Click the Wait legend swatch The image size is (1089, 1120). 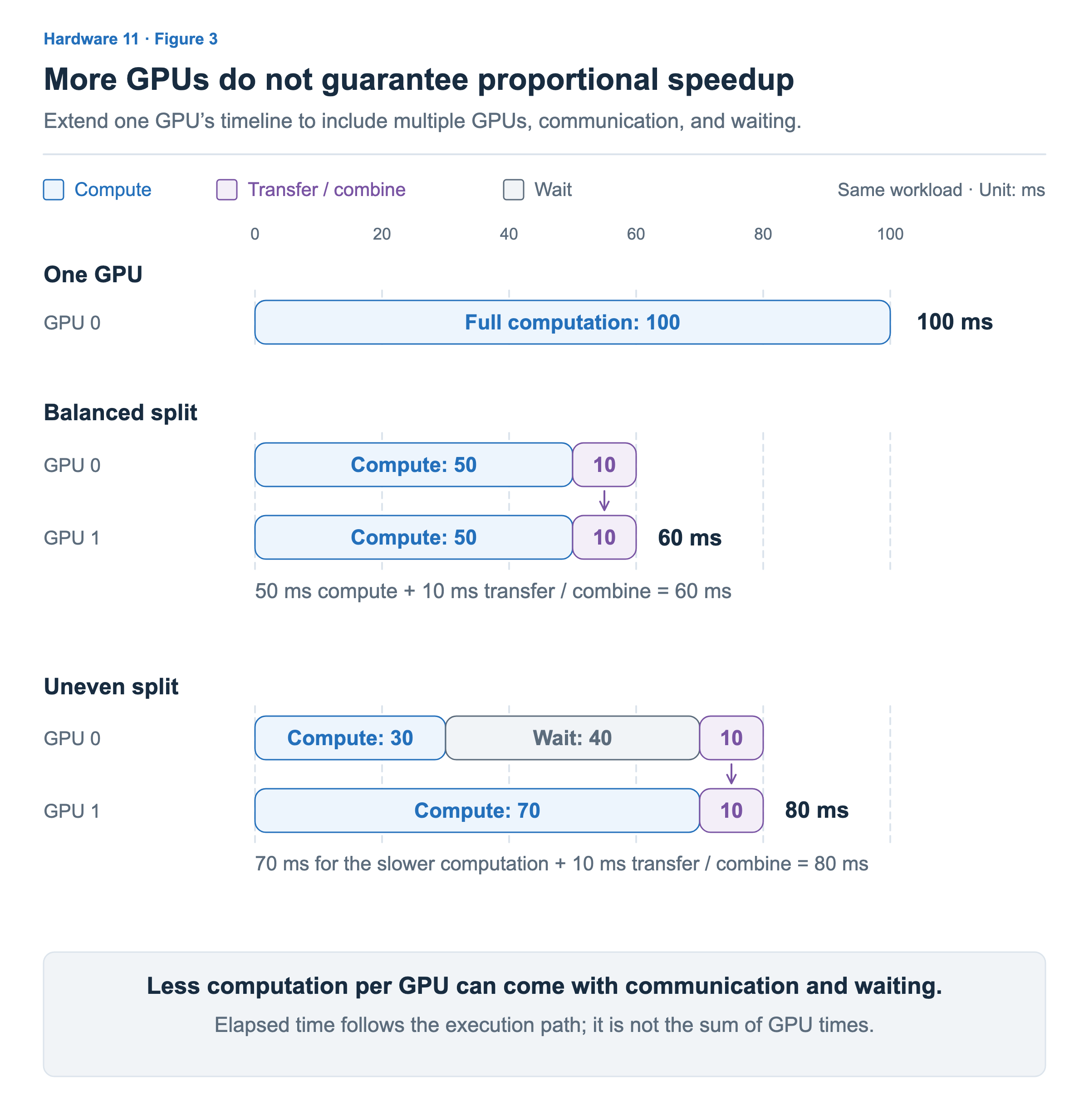514,190
